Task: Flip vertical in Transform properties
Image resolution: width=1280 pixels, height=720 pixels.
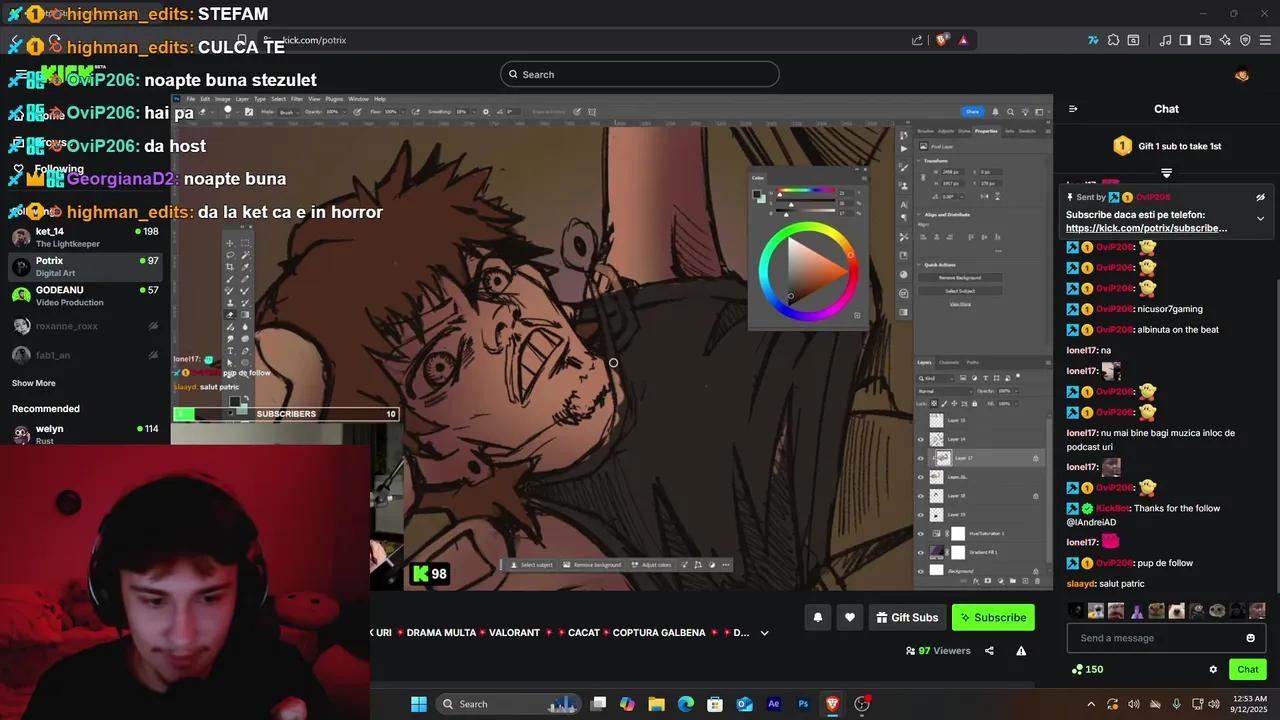Action: 998,196
